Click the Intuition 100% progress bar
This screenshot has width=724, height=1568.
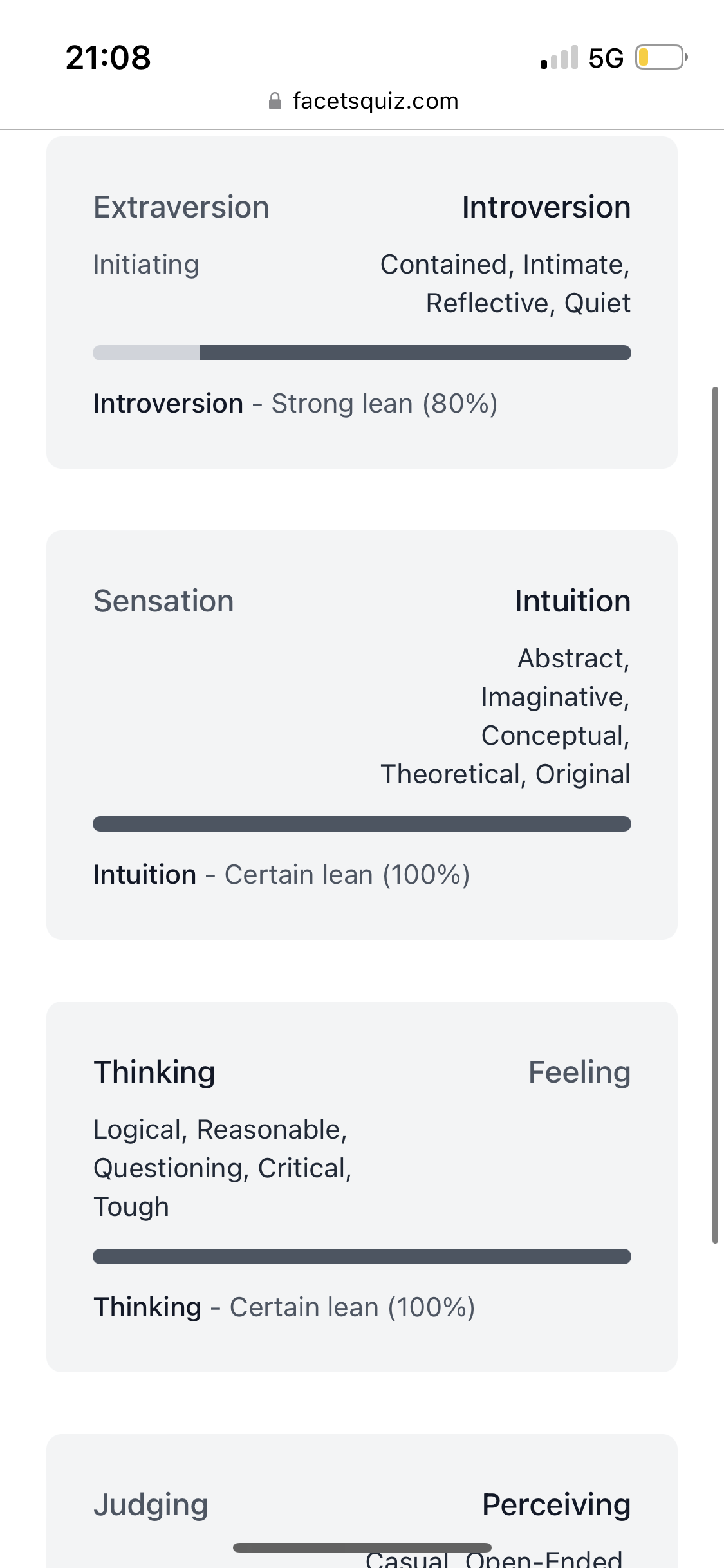pyautogui.click(x=362, y=824)
